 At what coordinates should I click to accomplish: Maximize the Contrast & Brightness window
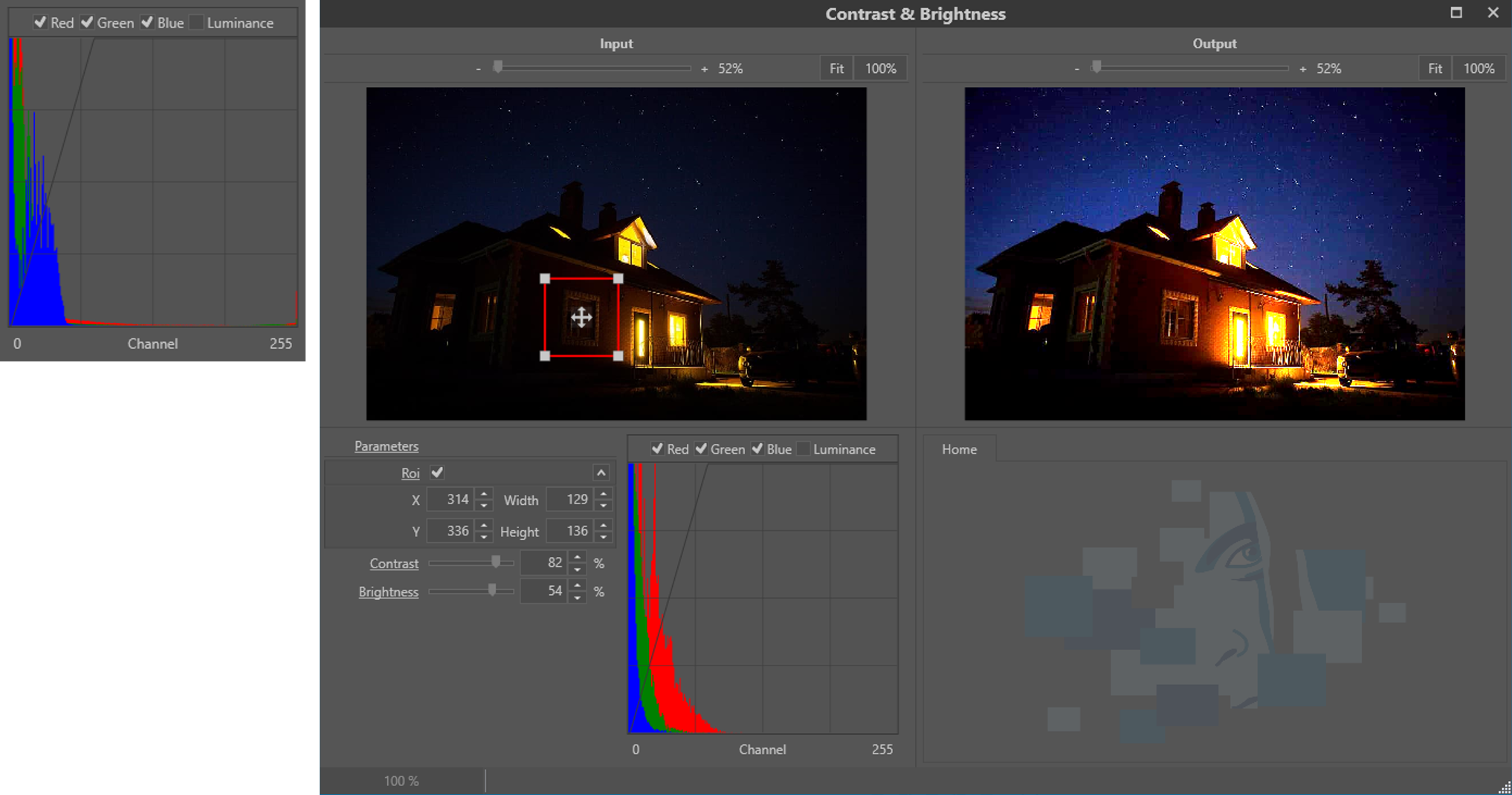click(1456, 13)
